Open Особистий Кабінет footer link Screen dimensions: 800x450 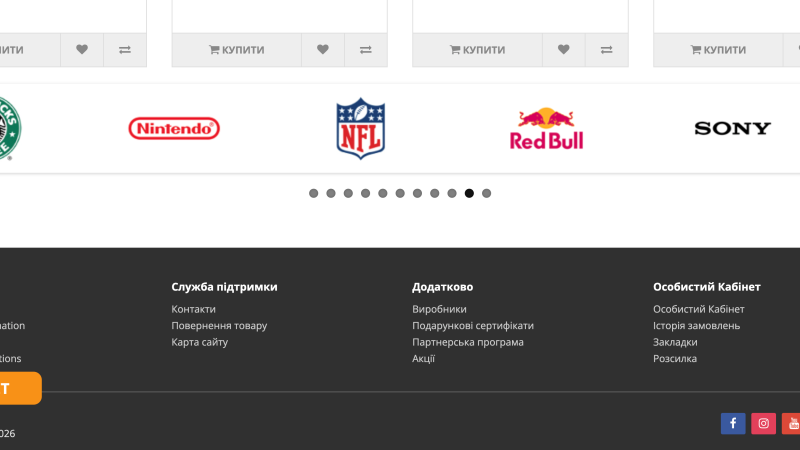click(x=698, y=309)
